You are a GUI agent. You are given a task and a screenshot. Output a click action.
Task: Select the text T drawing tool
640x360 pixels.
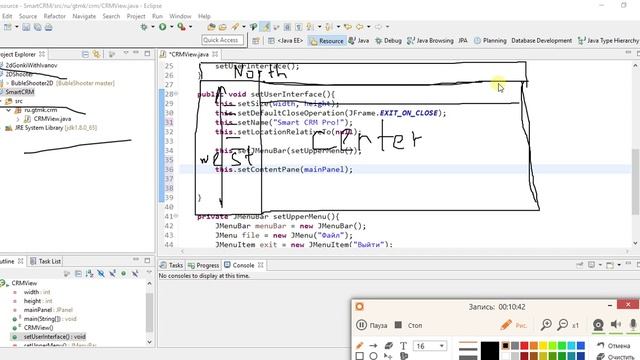coord(403,346)
